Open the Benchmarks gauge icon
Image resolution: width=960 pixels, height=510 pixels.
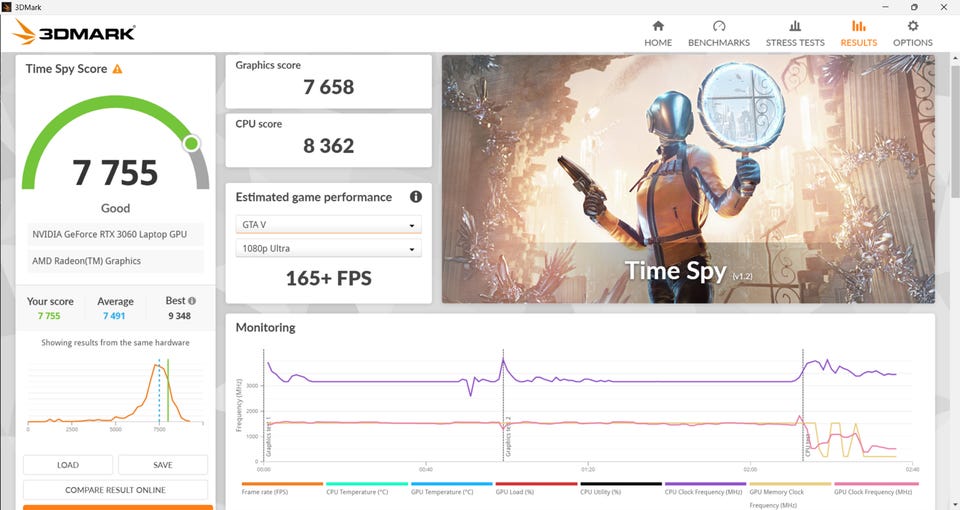(719, 26)
